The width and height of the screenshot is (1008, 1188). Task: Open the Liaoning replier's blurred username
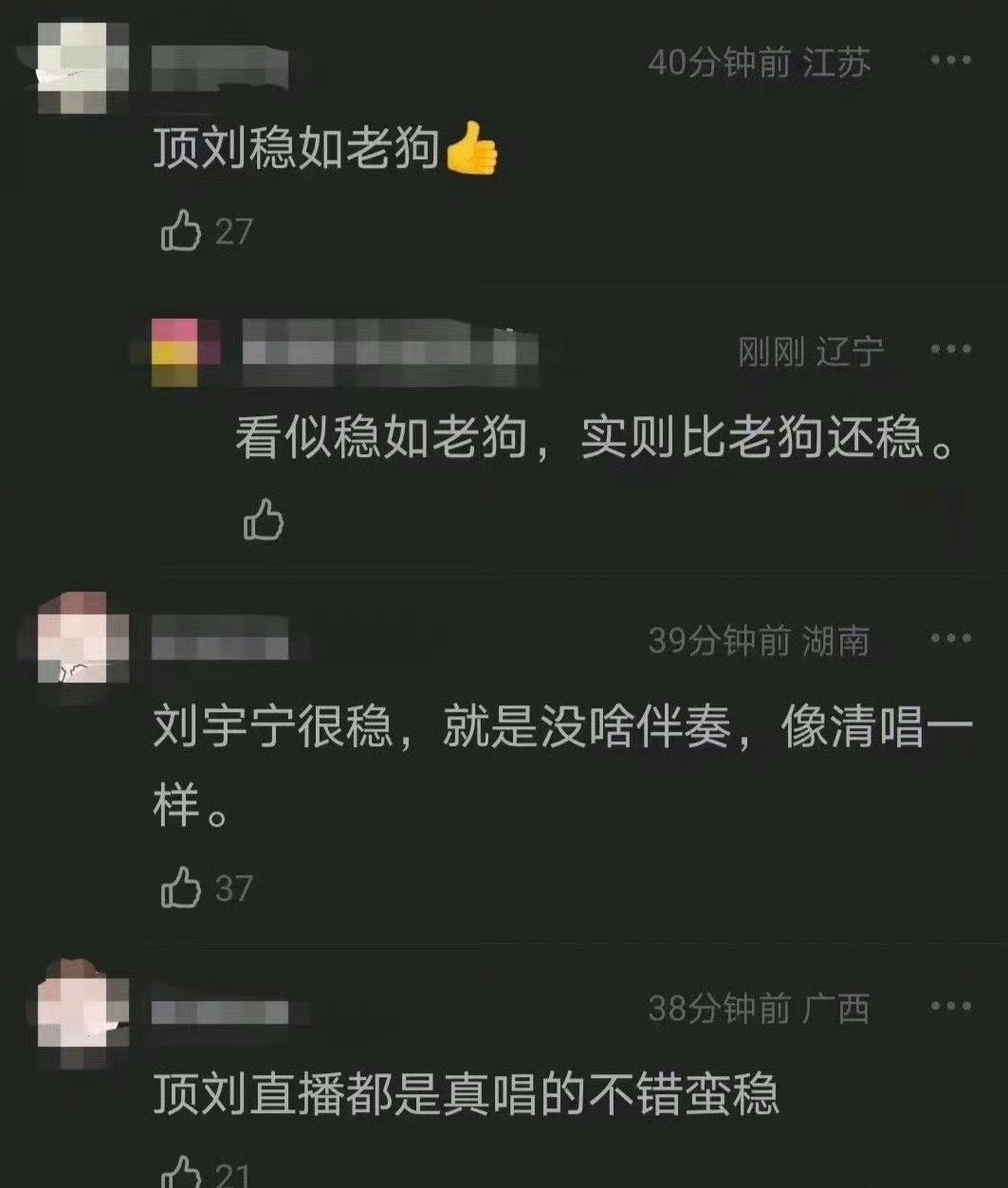coord(390,351)
